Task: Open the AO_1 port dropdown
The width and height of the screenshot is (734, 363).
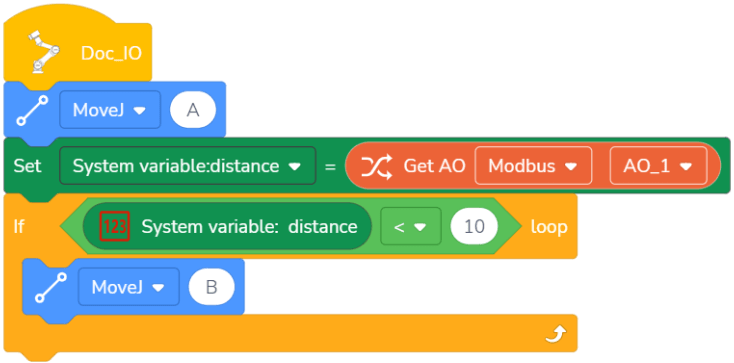Action: pos(658,166)
